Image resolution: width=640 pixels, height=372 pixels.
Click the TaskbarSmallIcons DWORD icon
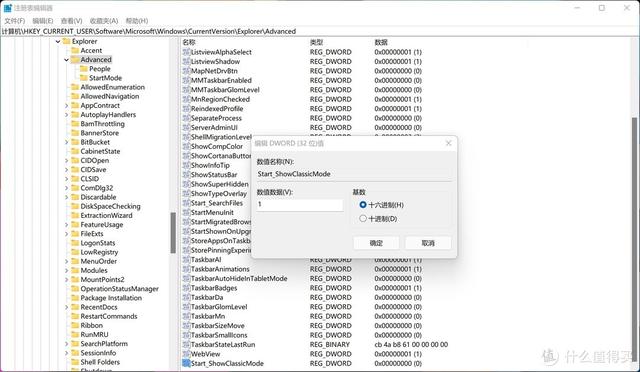(x=187, y=335)
